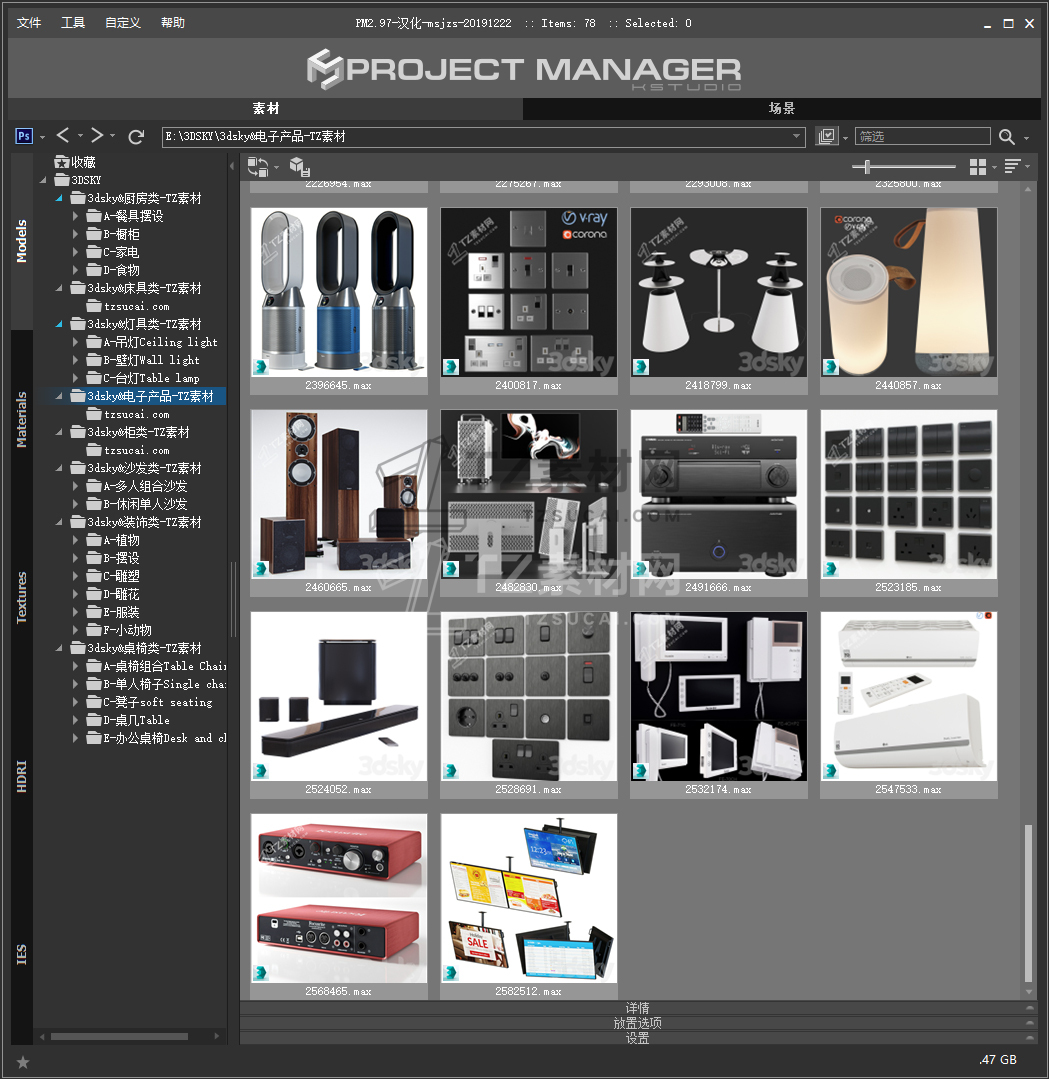Expand the 详情 details panel

tap(637, 1008)
